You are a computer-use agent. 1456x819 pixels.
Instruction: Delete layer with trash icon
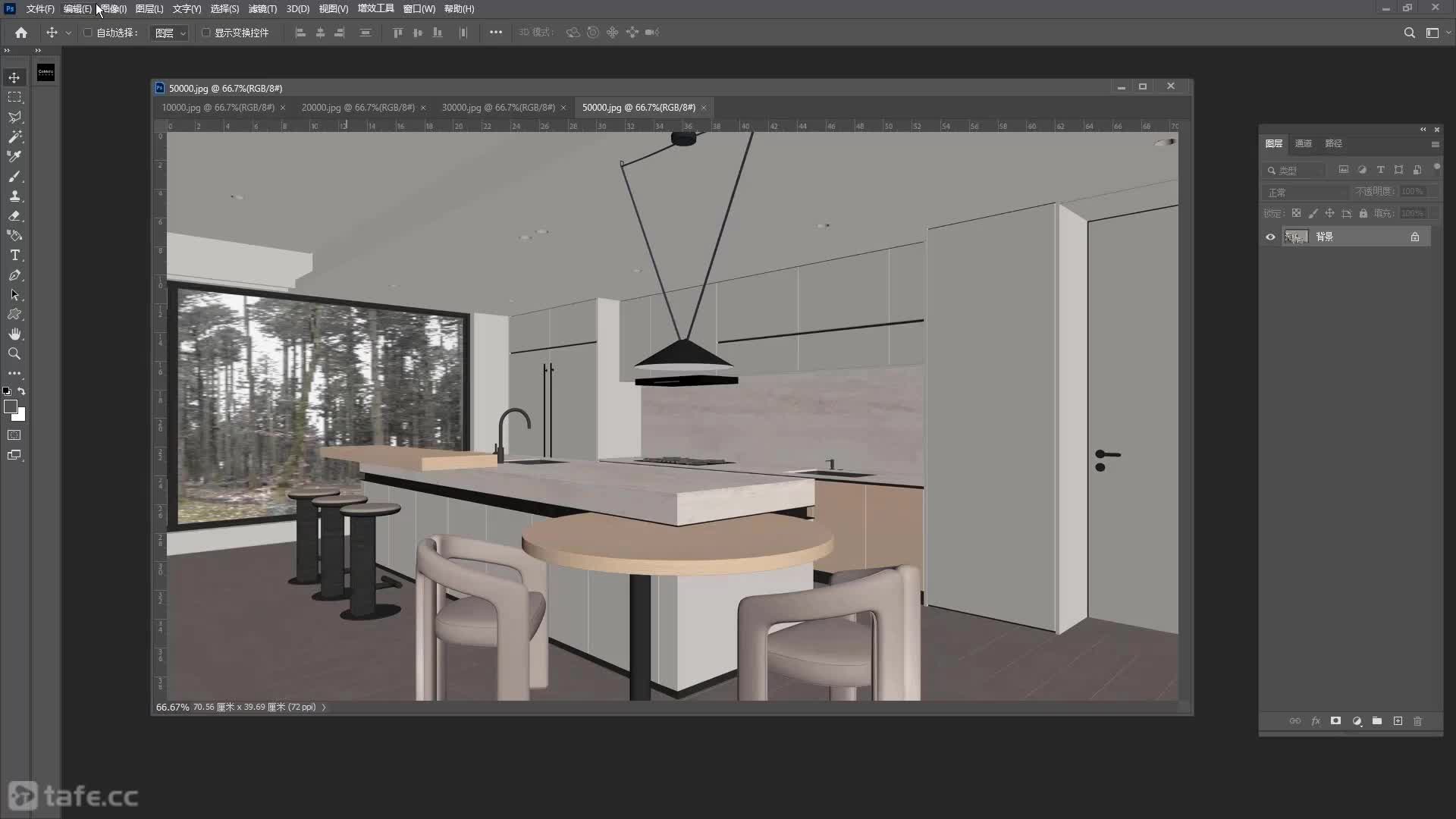pos(1418,721)
